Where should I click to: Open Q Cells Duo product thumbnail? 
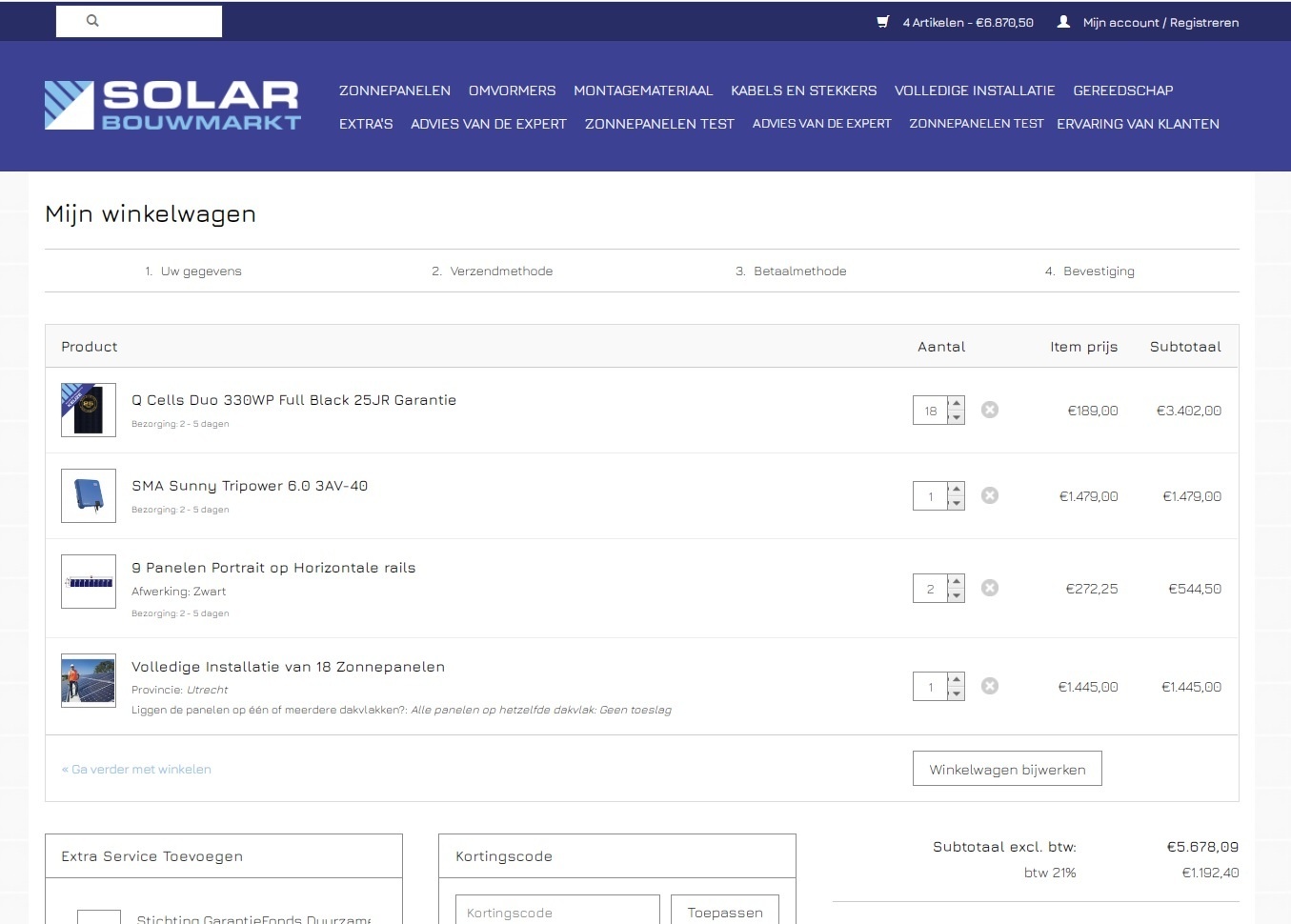pos(89,410)
